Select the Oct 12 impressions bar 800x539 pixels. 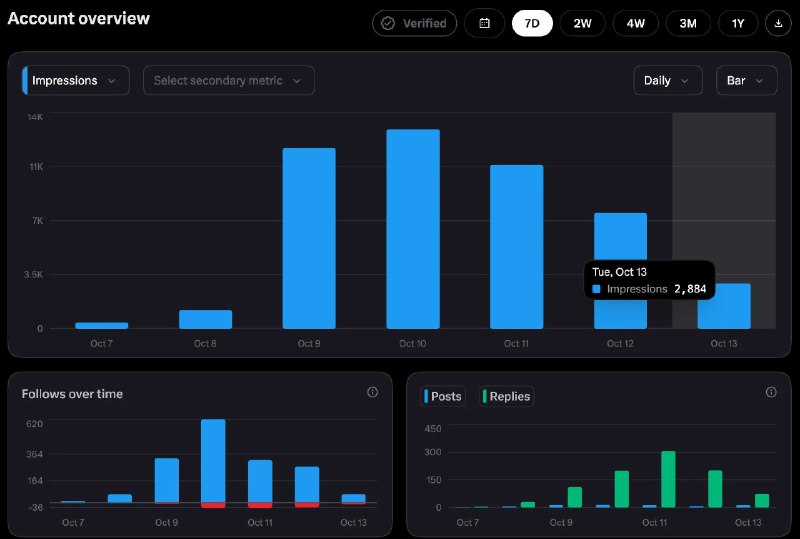click(620, 237)
